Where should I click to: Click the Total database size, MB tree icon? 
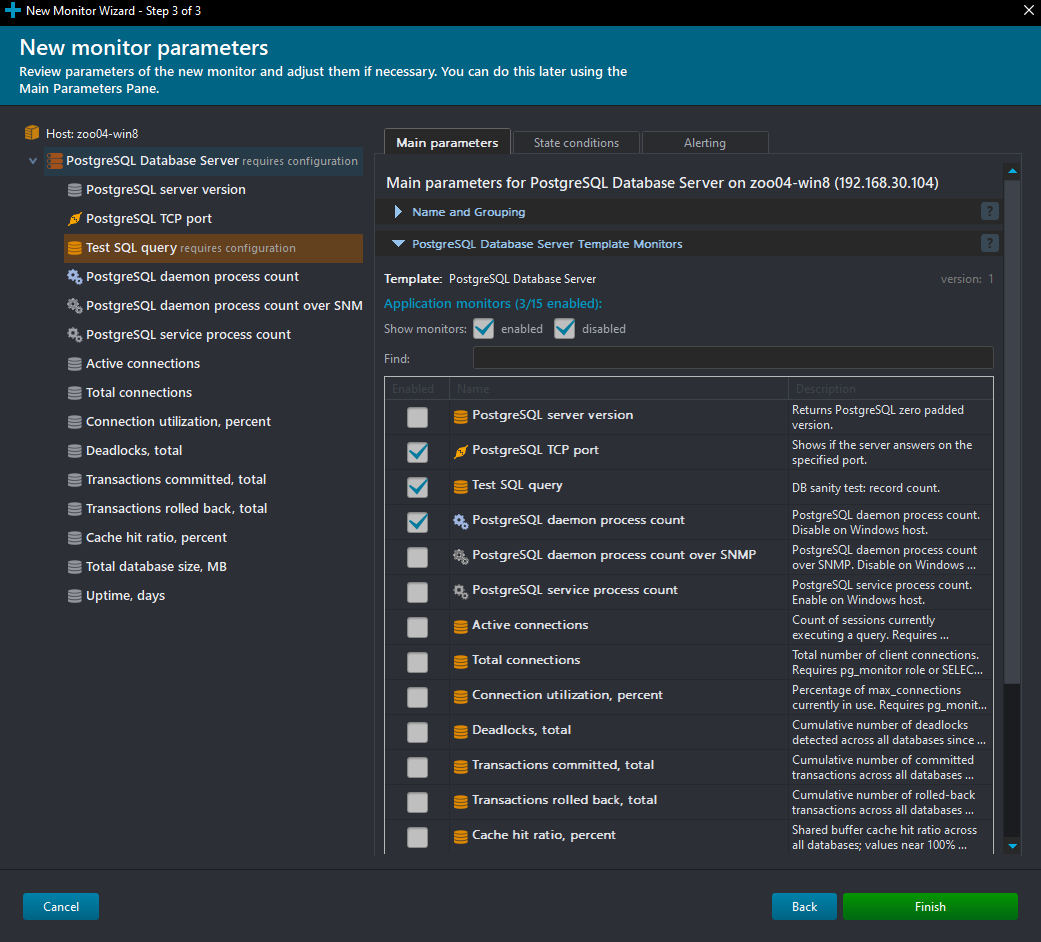75,566
